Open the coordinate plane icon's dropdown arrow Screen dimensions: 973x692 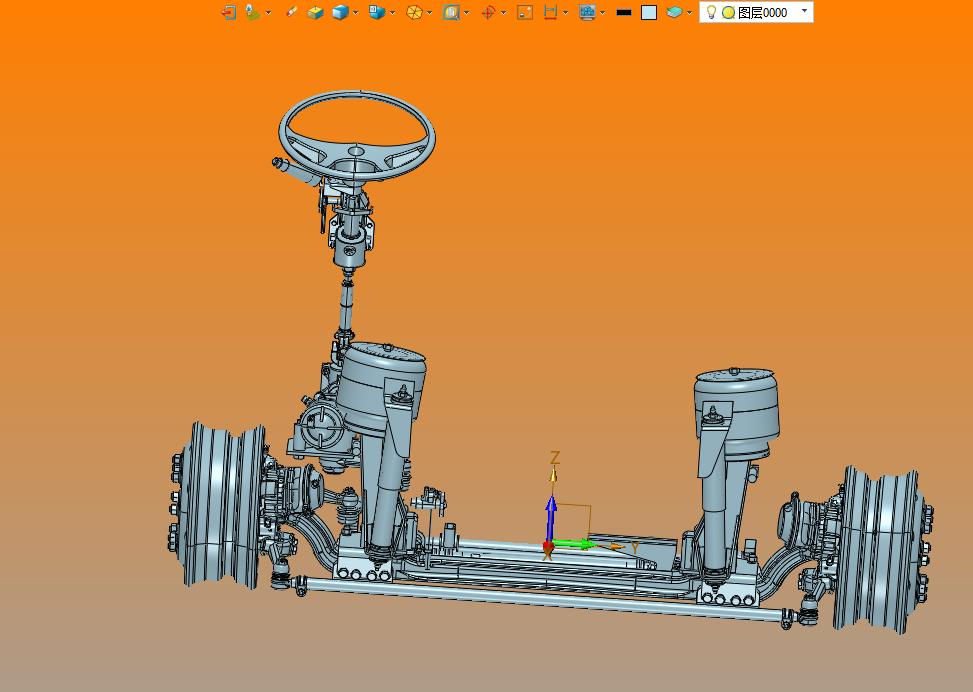pyautogui.click(x=268, y=12)
